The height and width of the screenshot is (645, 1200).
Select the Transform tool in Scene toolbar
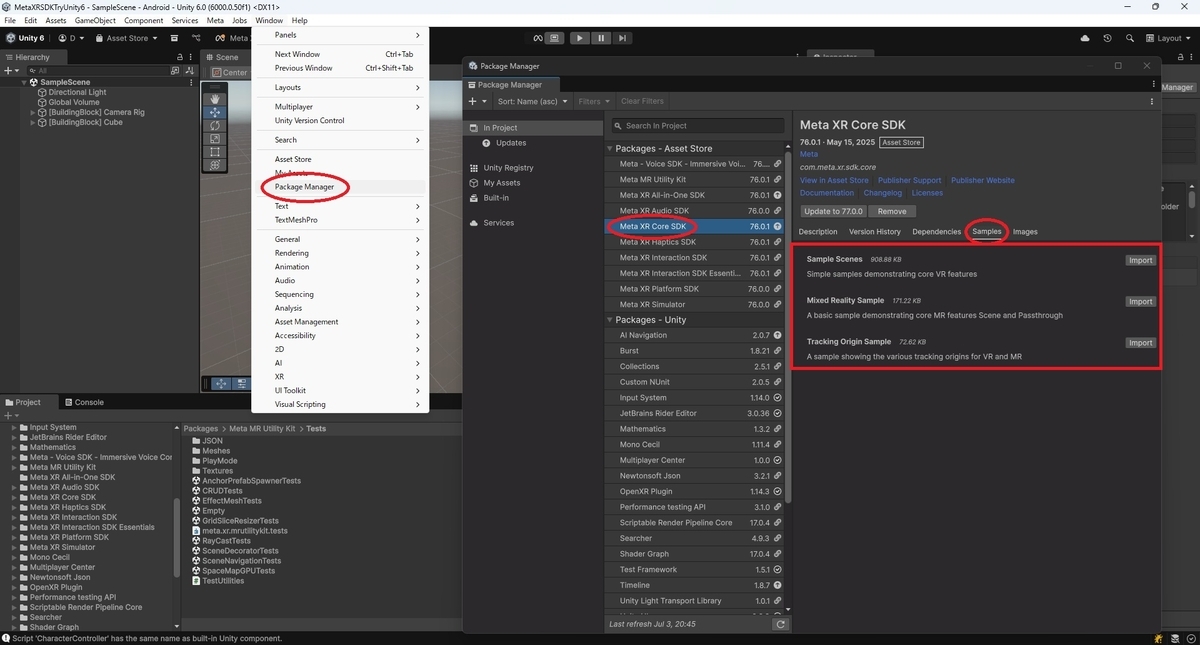point(215,165)
